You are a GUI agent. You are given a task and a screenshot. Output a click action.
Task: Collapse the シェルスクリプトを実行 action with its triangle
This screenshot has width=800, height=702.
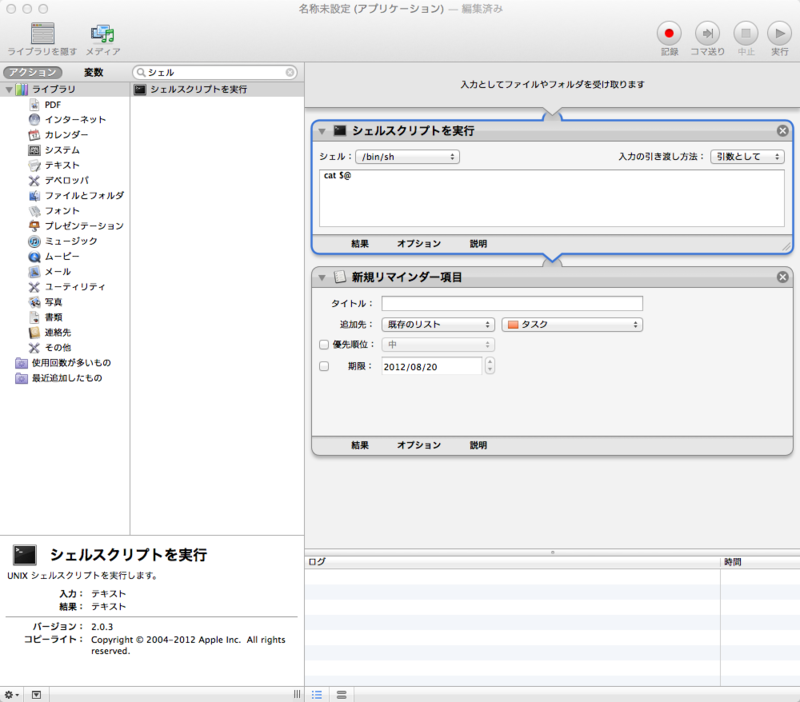pyautogui.click(x=322, y=130)
